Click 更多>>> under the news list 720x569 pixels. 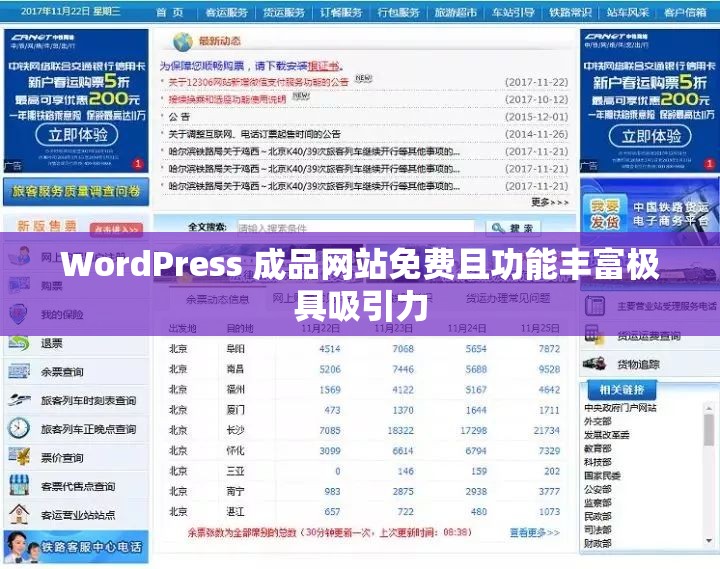550,202
